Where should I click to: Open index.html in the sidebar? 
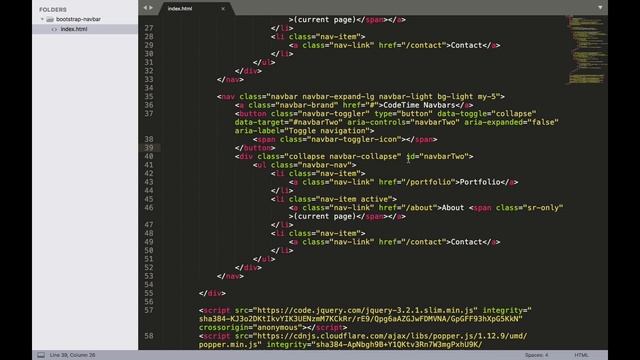click(x=74, y=29)
